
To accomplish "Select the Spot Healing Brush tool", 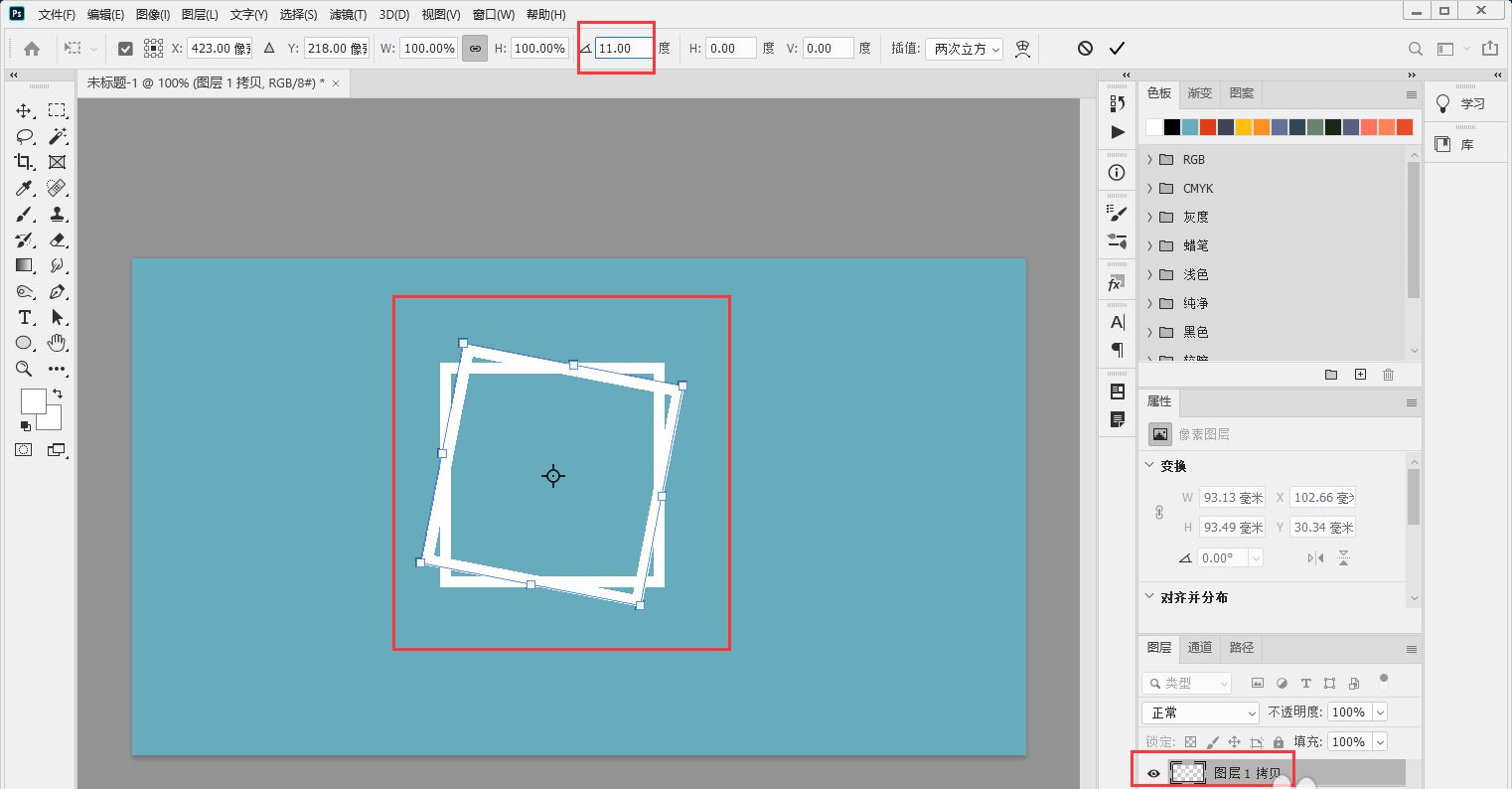I will click(x=58, y=188).
